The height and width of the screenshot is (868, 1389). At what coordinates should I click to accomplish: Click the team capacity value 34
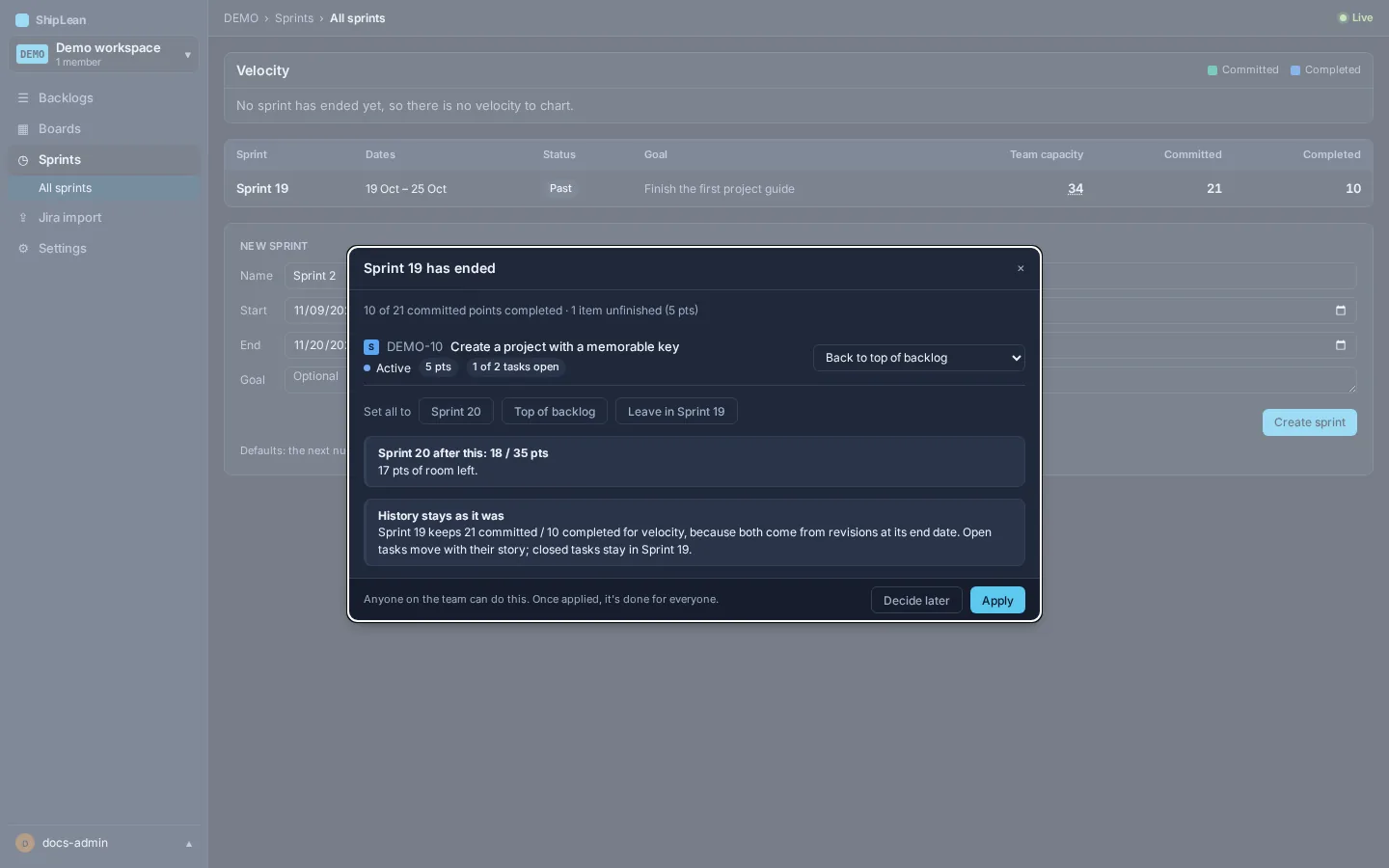click(x=1076, y=189)
